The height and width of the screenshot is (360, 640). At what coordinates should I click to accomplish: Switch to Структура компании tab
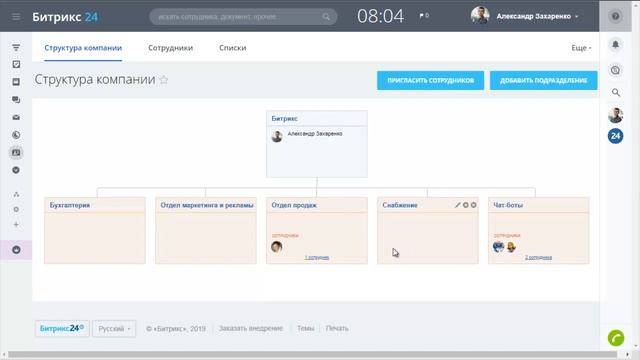(83, 48)
